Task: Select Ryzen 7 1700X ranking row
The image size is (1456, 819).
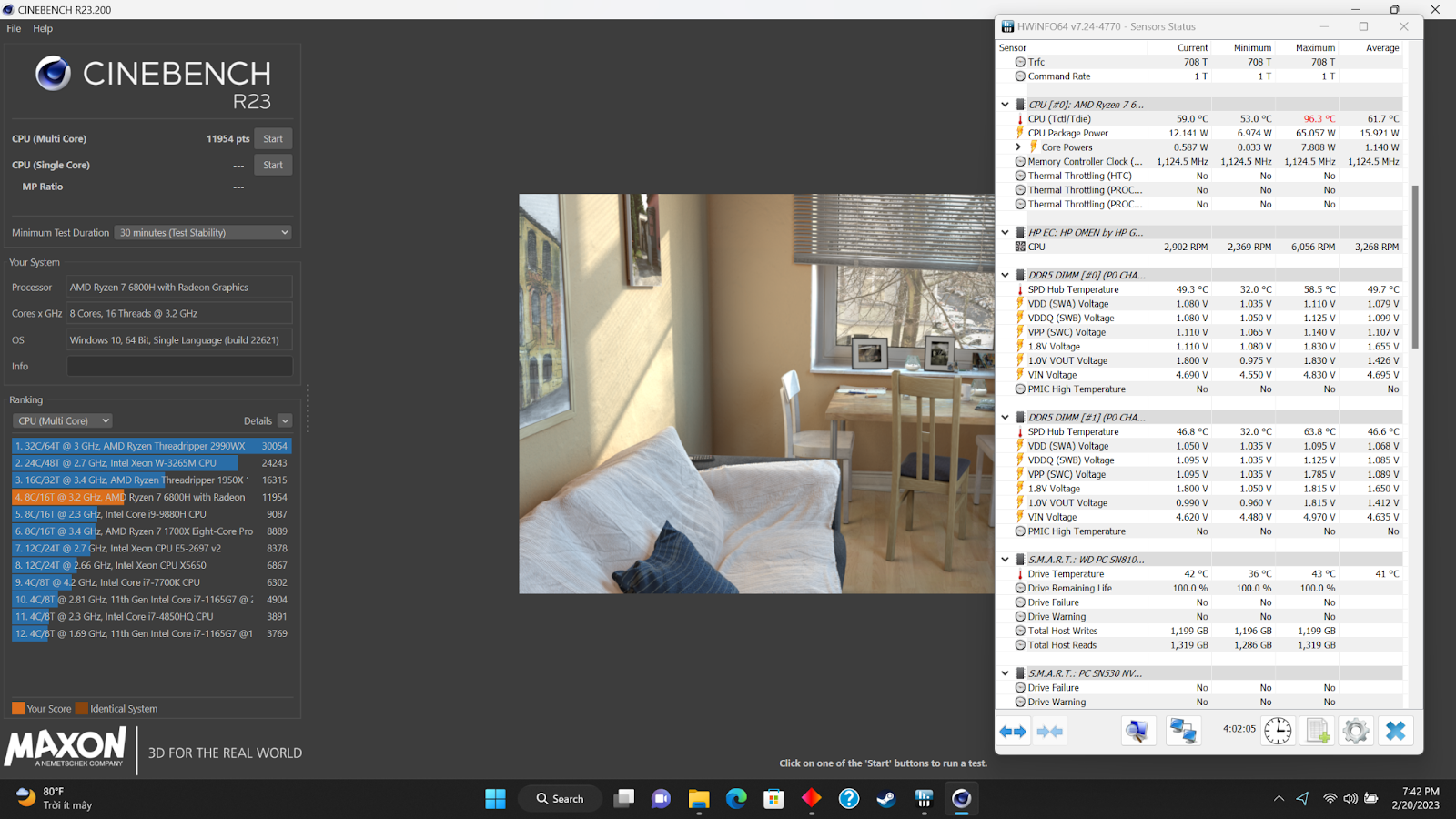Action: pos(152,531)
